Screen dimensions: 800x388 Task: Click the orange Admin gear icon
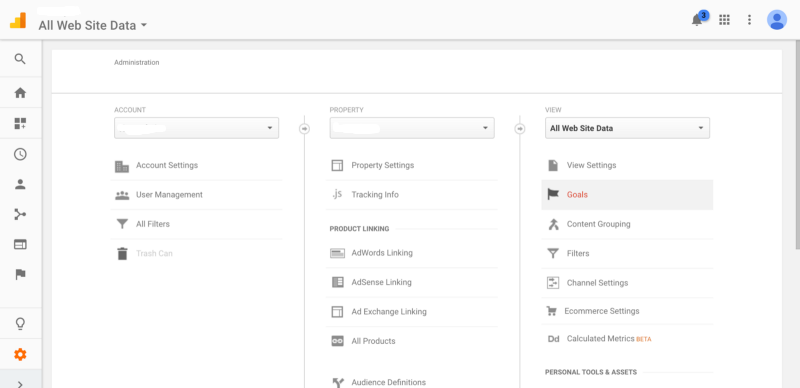coord(20,354)
